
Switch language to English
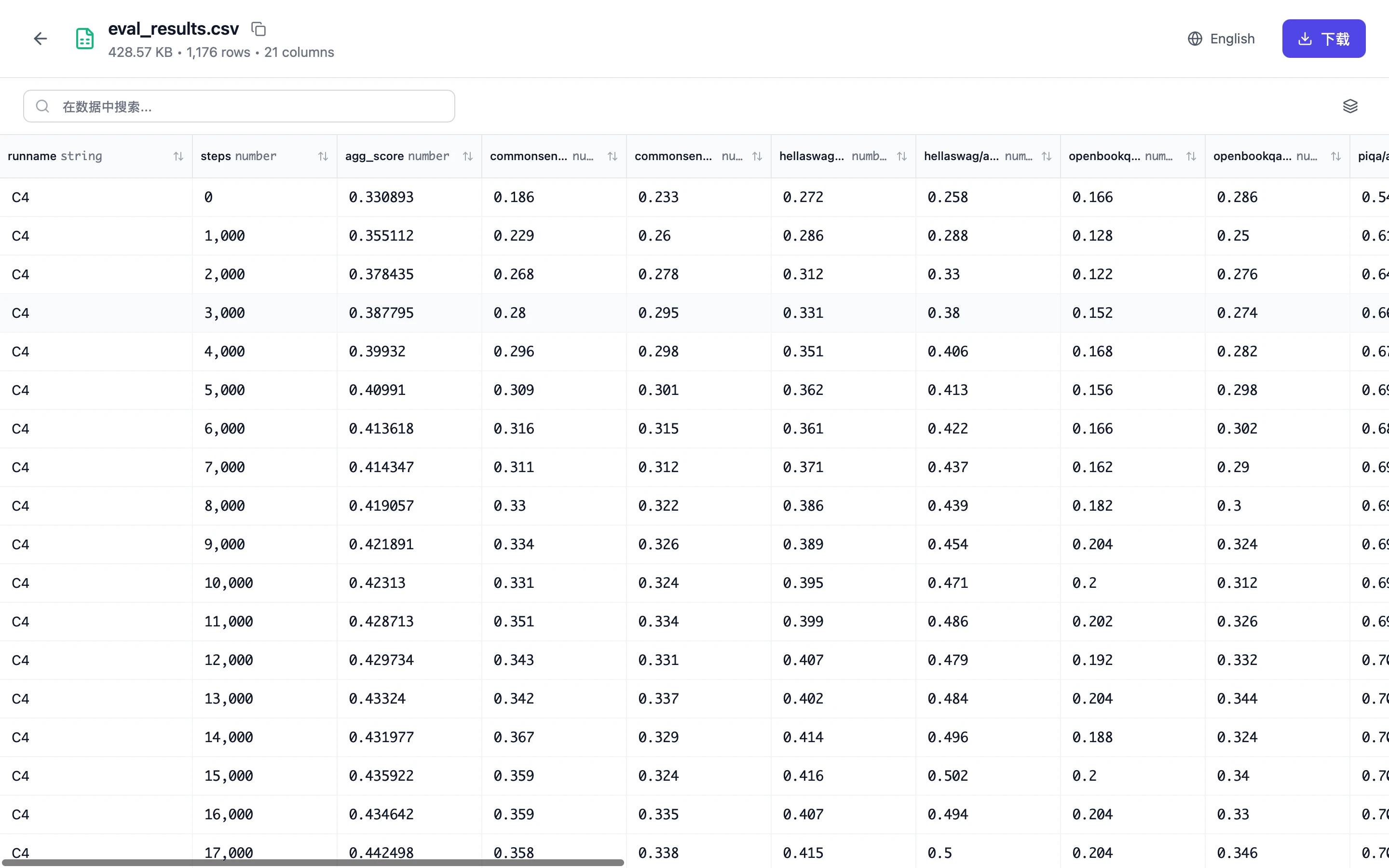[1232, 39]
